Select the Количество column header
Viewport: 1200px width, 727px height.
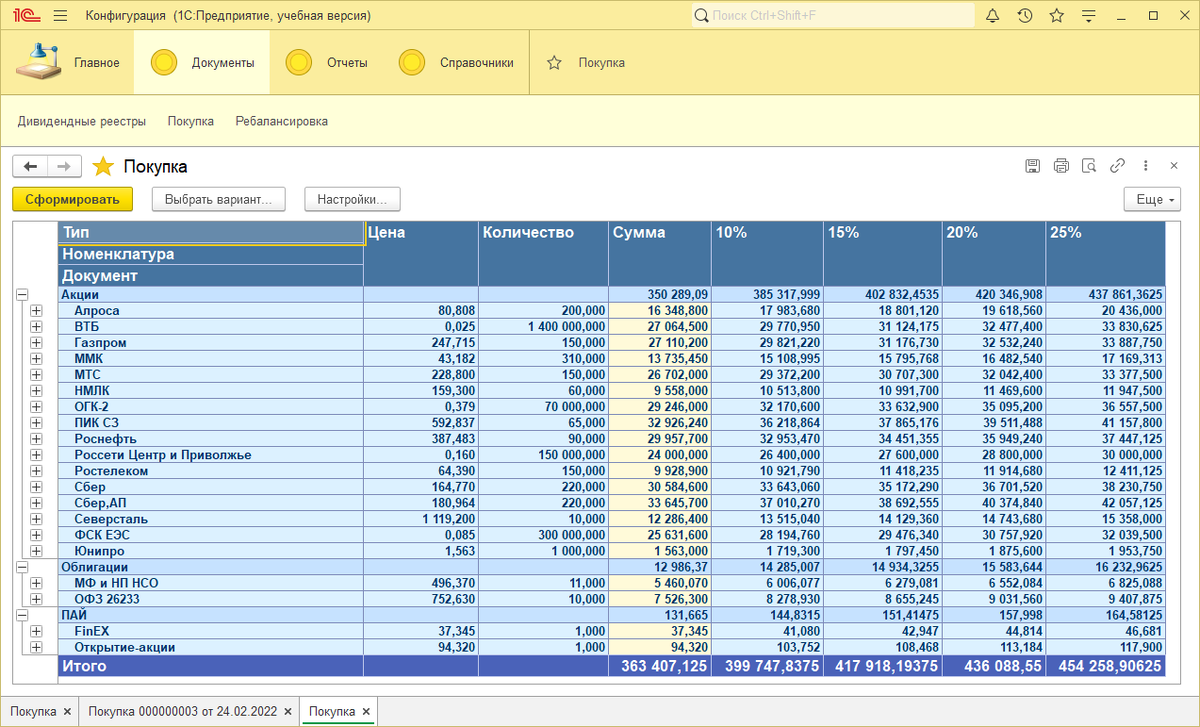pyautogui.click(x=543, y=254)
